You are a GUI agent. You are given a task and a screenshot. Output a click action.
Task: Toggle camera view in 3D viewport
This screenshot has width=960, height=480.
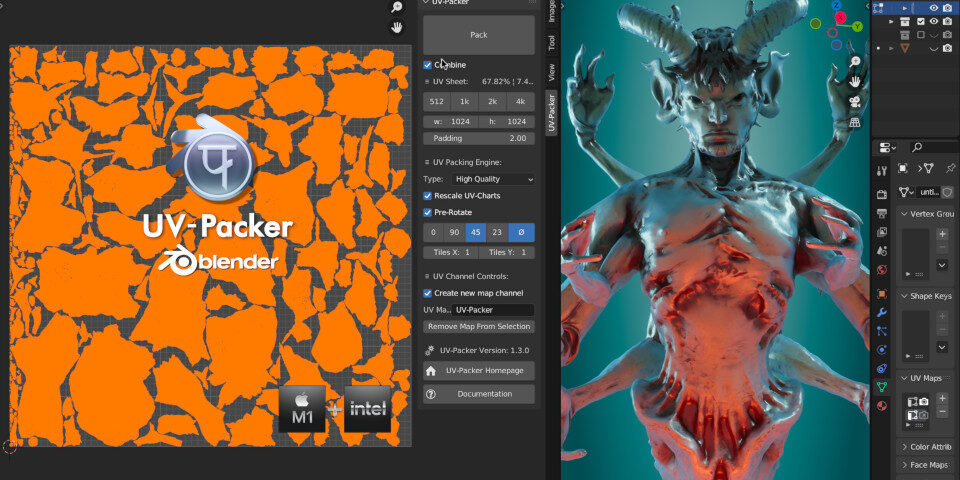(x=855, y=102)
